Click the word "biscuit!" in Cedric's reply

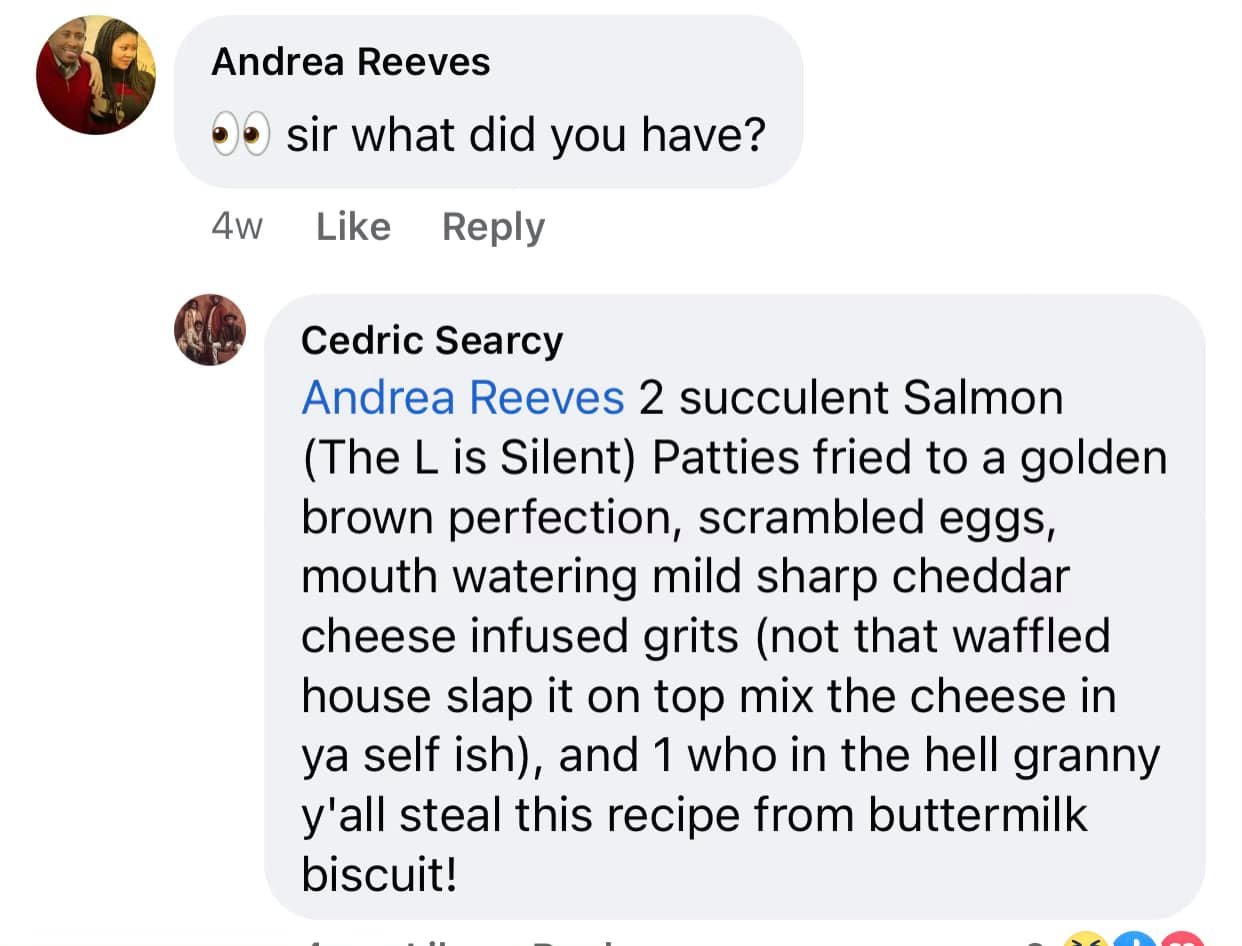(x=380, y=873)
